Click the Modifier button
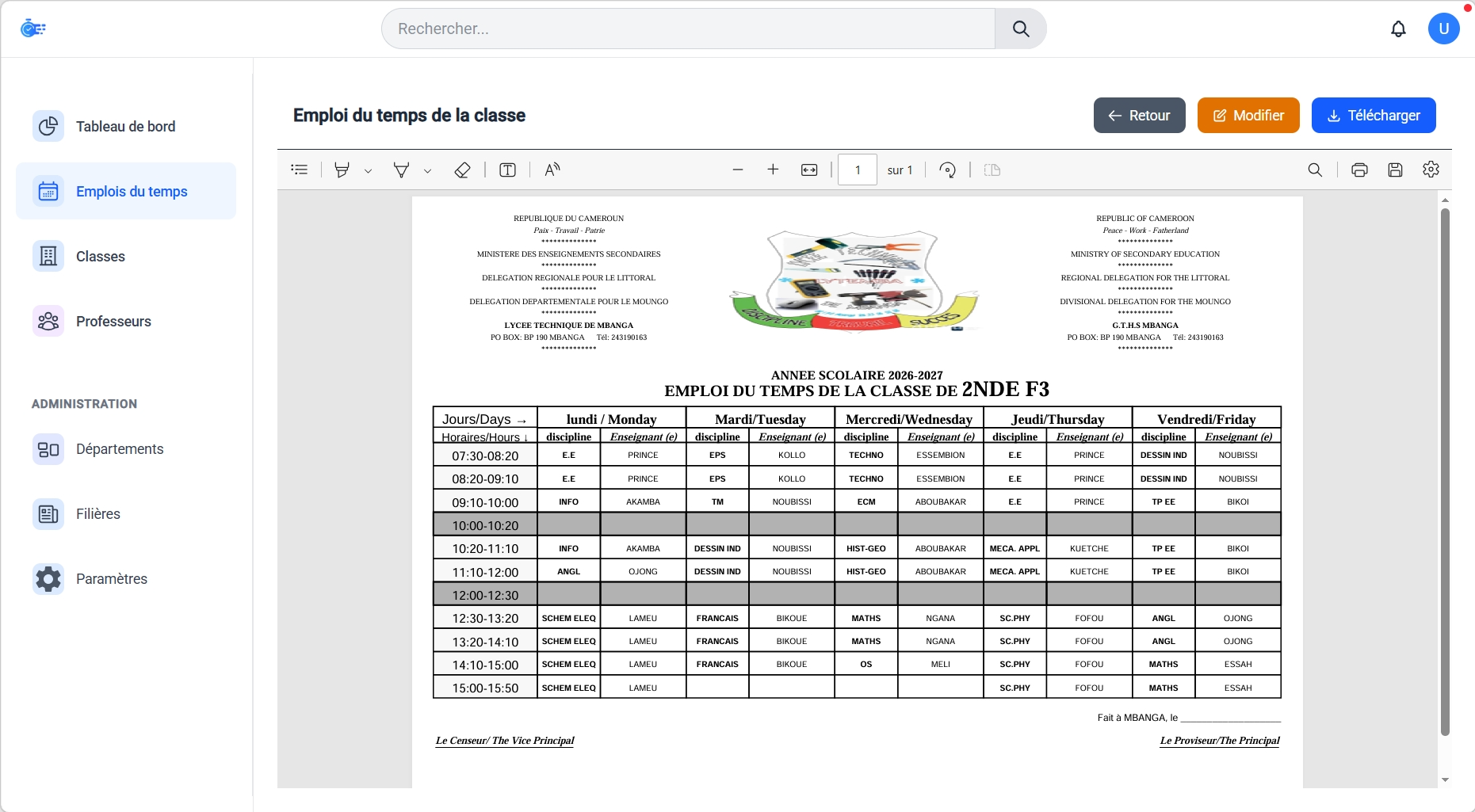This screenshot has height=812, width=1475. (x=1248, y=116)
